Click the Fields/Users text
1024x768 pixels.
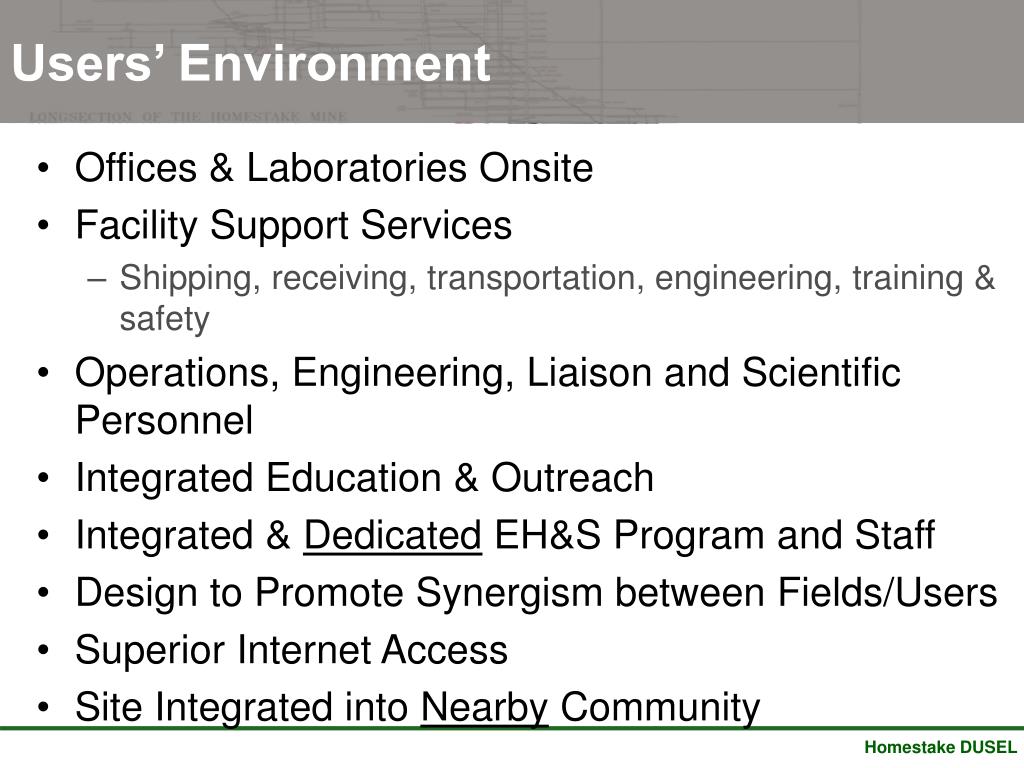coord(888,593)
